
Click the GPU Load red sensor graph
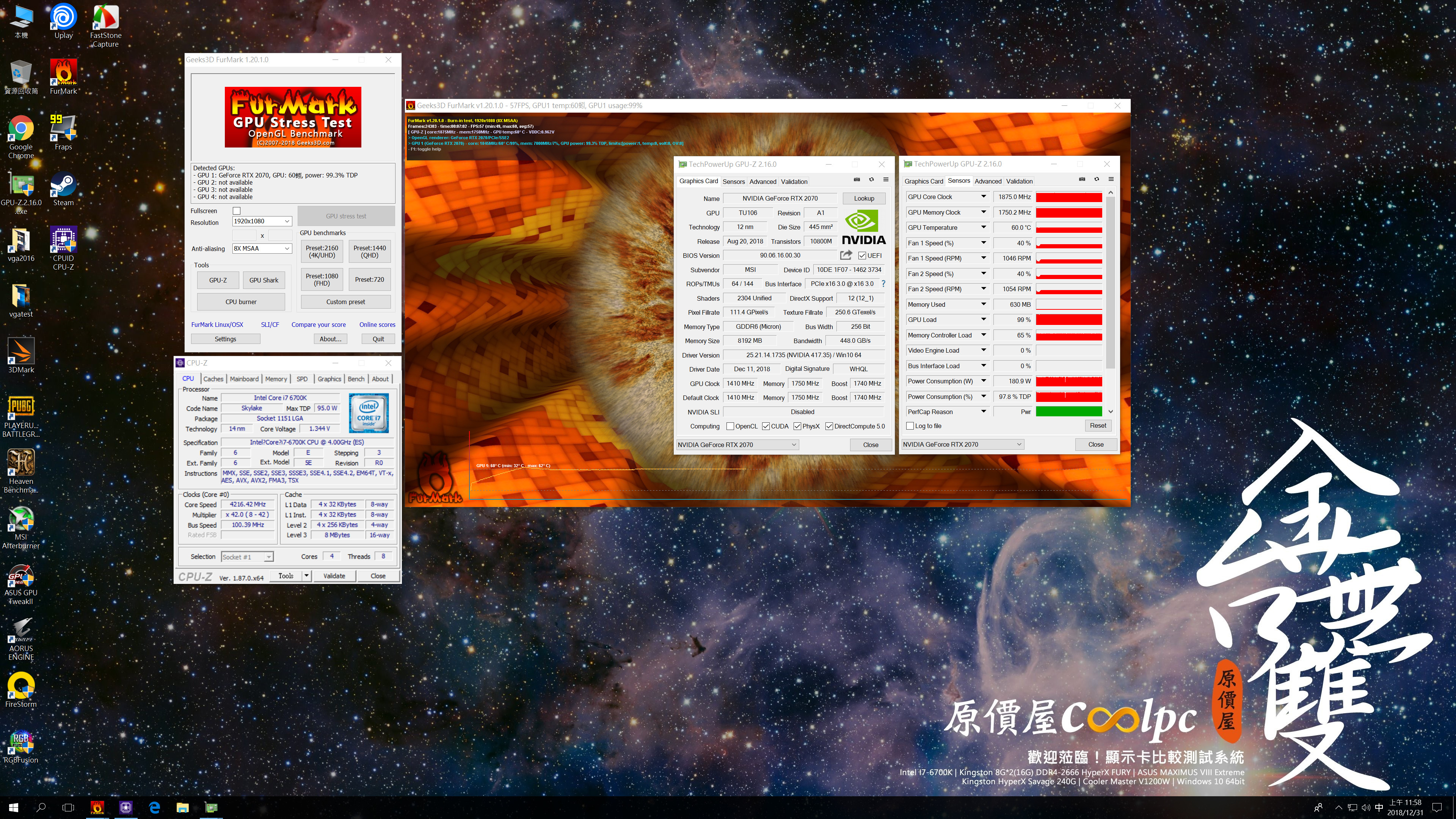click(1069, 320)
